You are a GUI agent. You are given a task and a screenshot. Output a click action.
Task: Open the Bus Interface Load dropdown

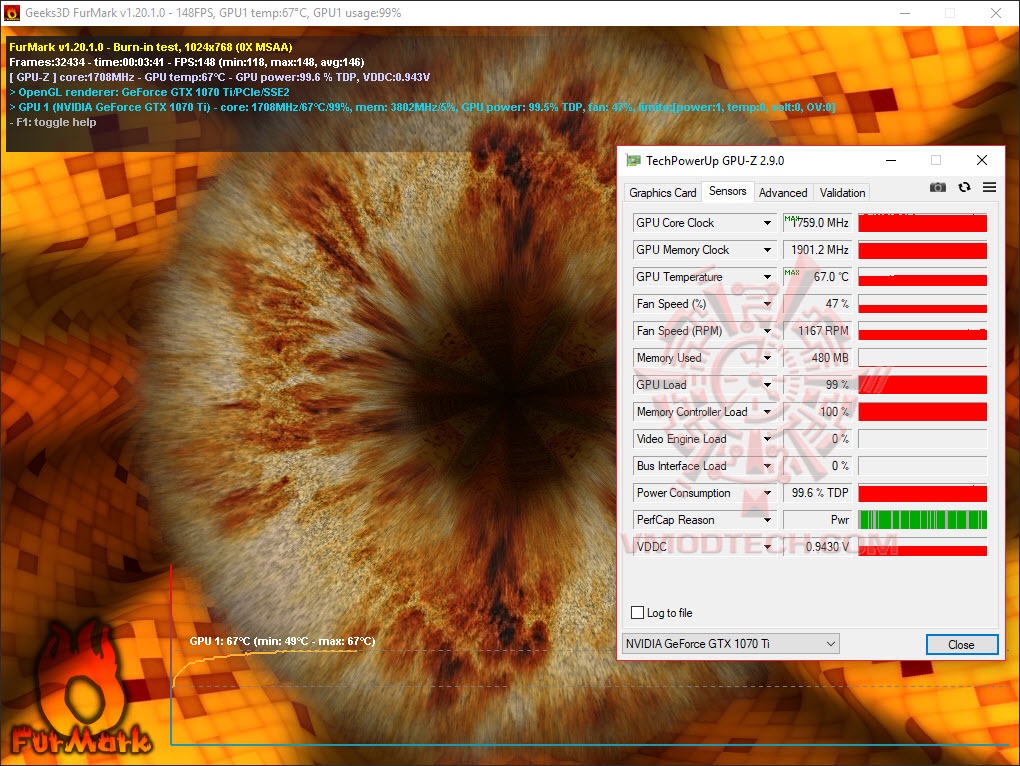(768, 466)
